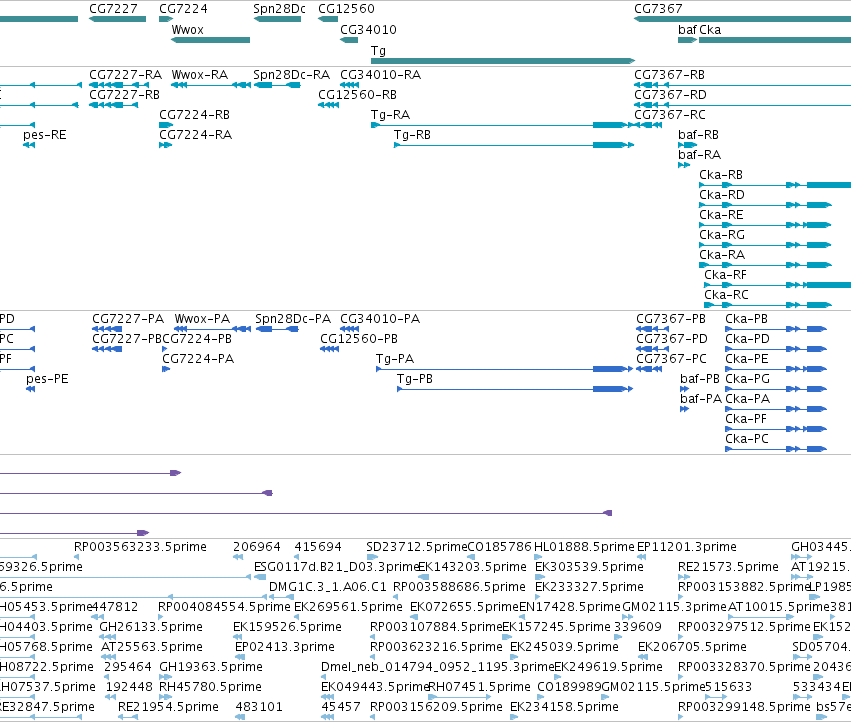Click the Cka gene label

(x=710, y=30)
